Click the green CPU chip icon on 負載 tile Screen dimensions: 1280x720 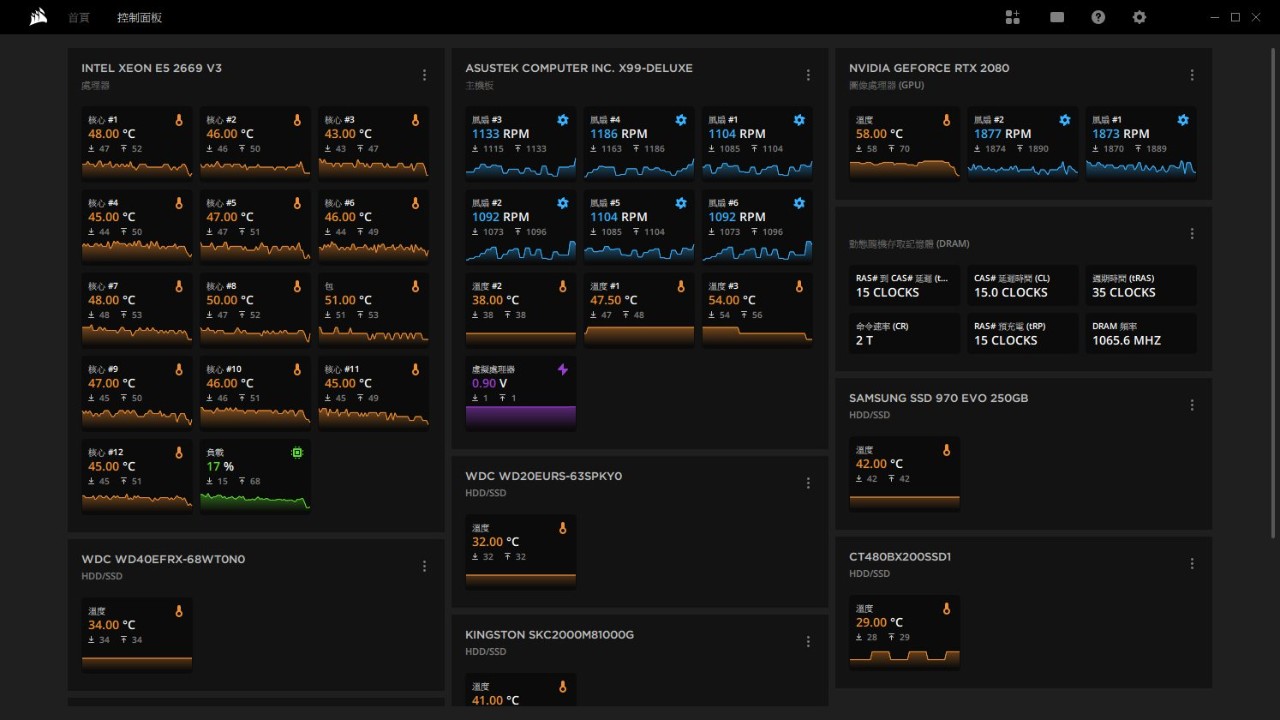click(297, 452)
